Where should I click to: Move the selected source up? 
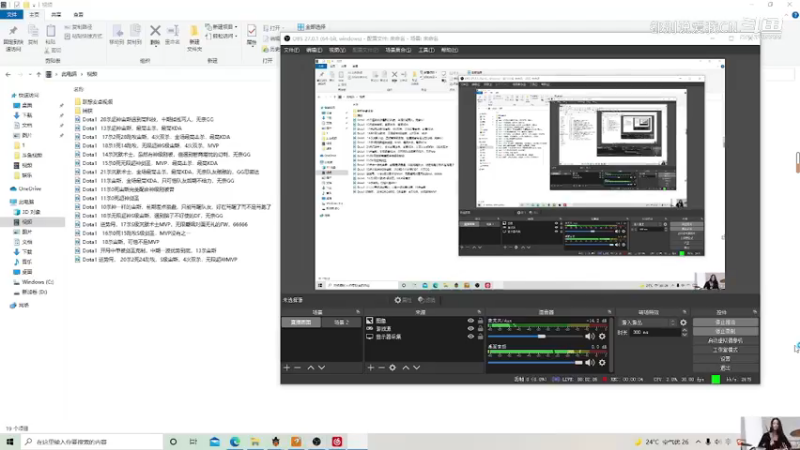[406, 367]
